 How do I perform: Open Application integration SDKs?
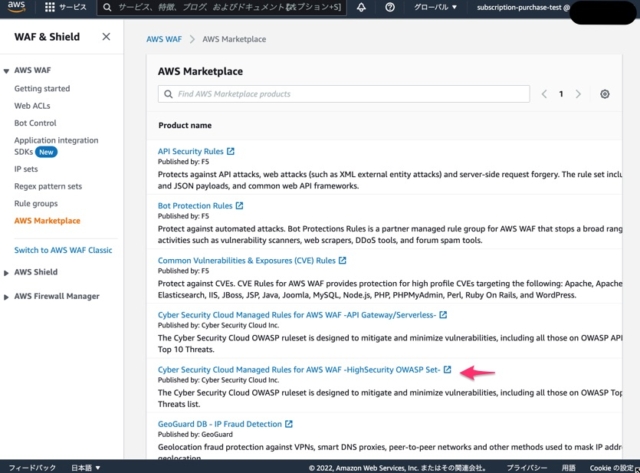[x=56, y=146]
